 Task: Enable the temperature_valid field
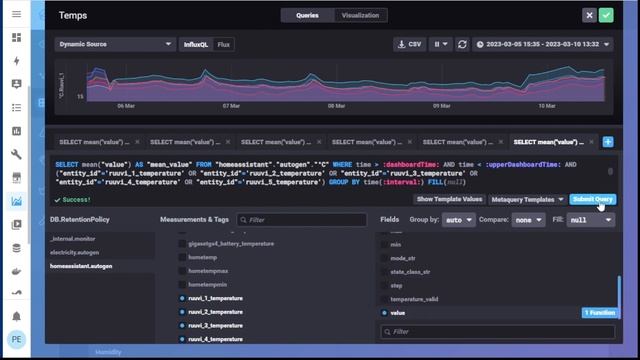[x=384, y=299]
